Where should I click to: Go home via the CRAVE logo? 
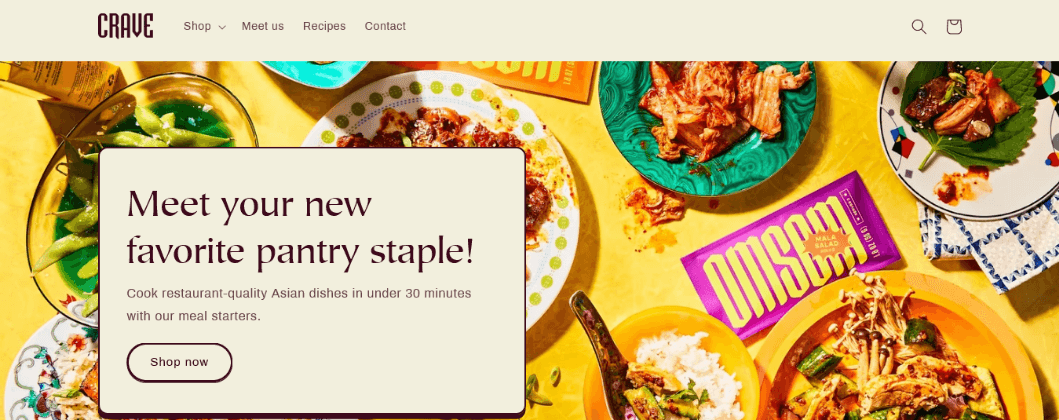(126, 26)
